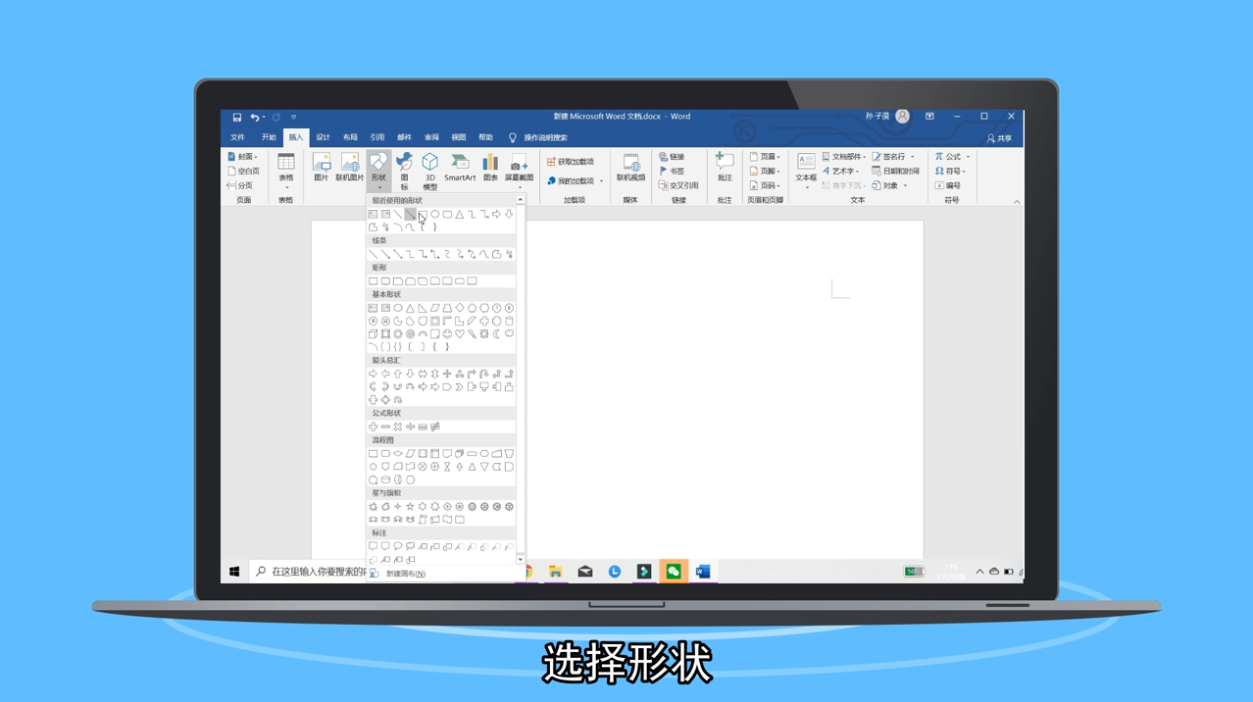This screenshot has height=702, width=1253.
Task: Select first right block arrow in 箭头总汇
Action: coord(373,374)
